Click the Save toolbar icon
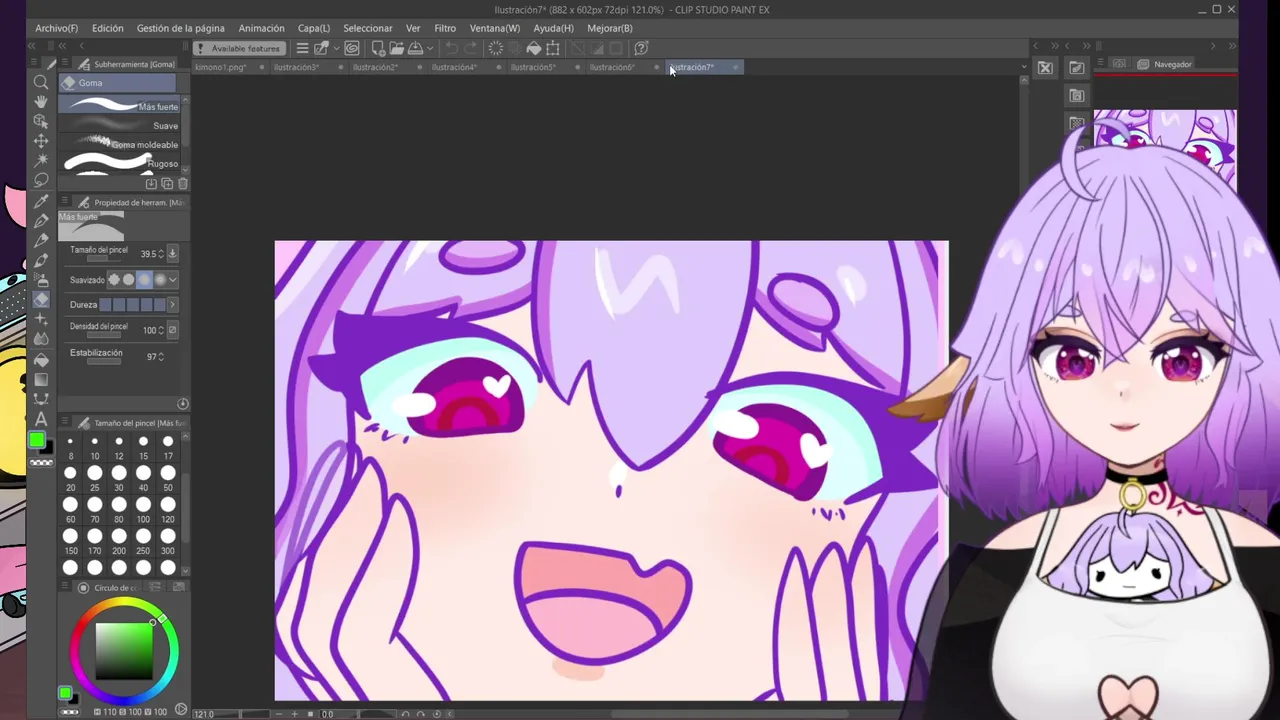The height and width of the screenshot is (720, 1280). click(415, 48)
